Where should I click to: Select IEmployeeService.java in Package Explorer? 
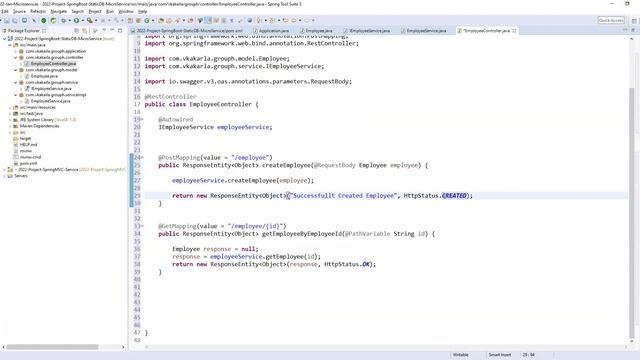coord(51,89)
